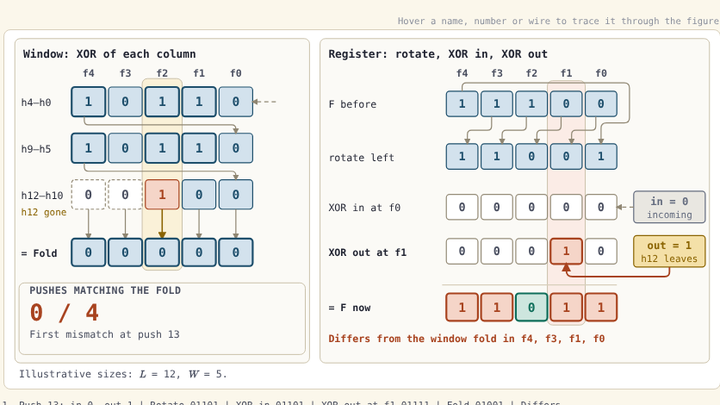
Task: Click the f1 cell of the F before row
Action: pyautogui.click(x=566, y=104)
